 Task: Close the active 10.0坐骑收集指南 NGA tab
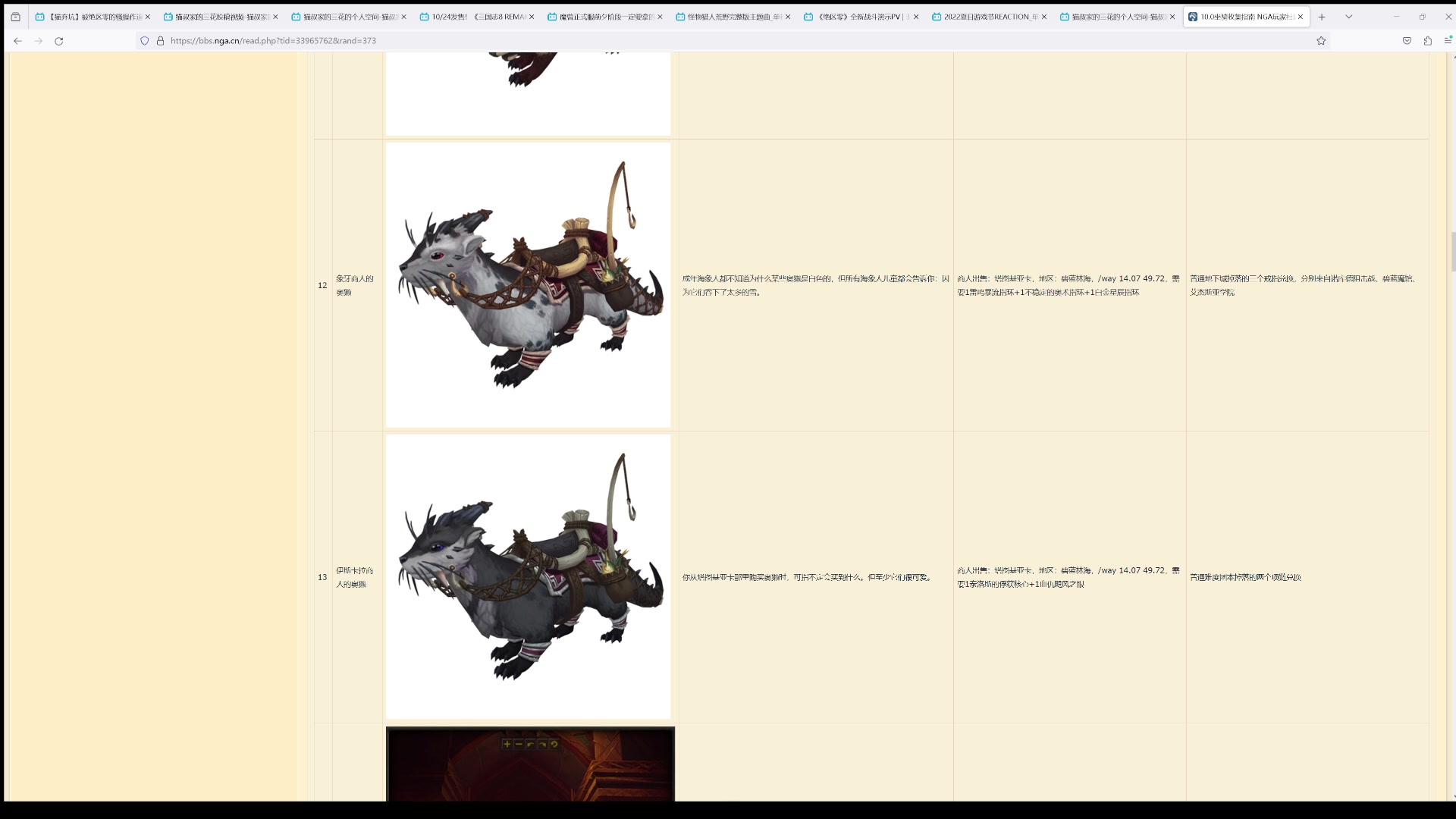coord(1301,17)
